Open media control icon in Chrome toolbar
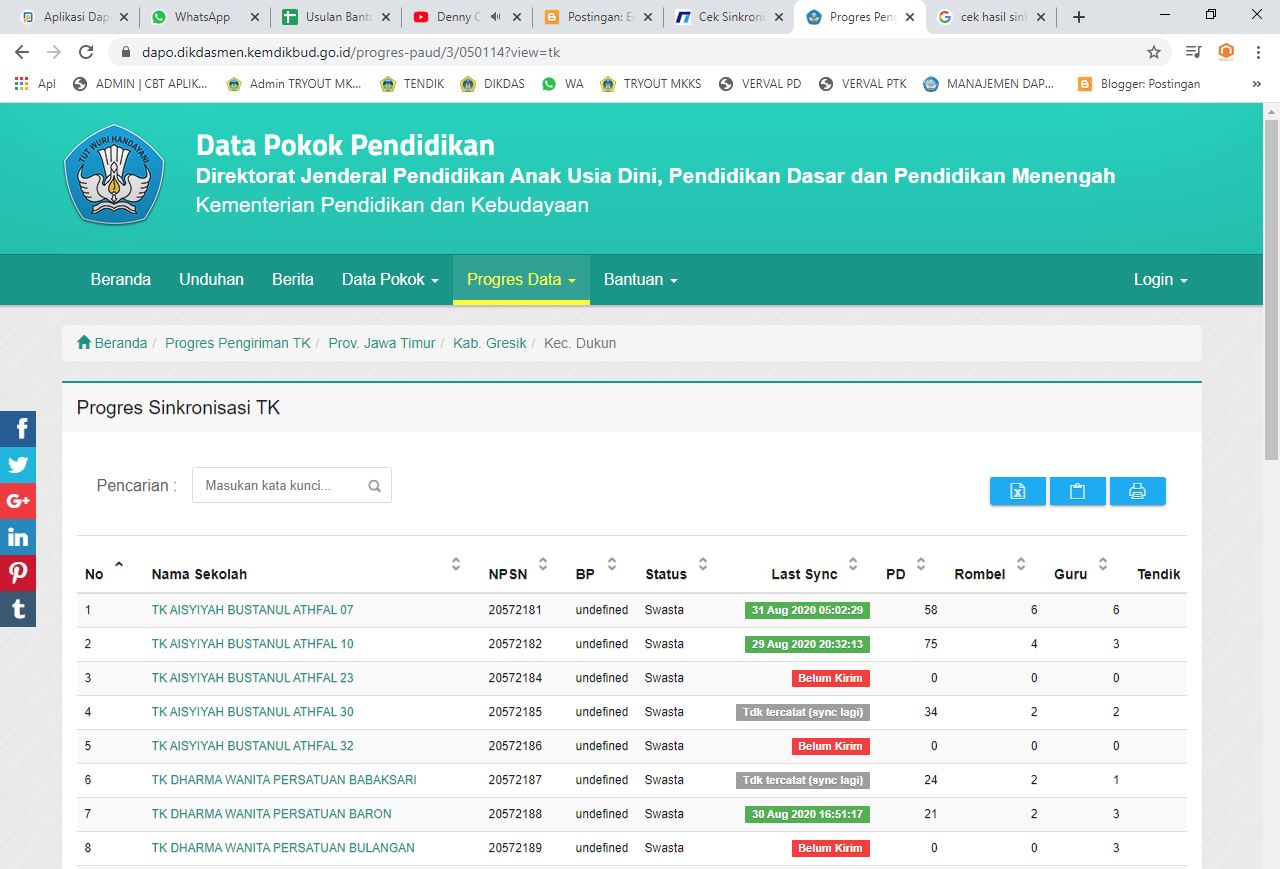1280x869 pixels. 1193,52
